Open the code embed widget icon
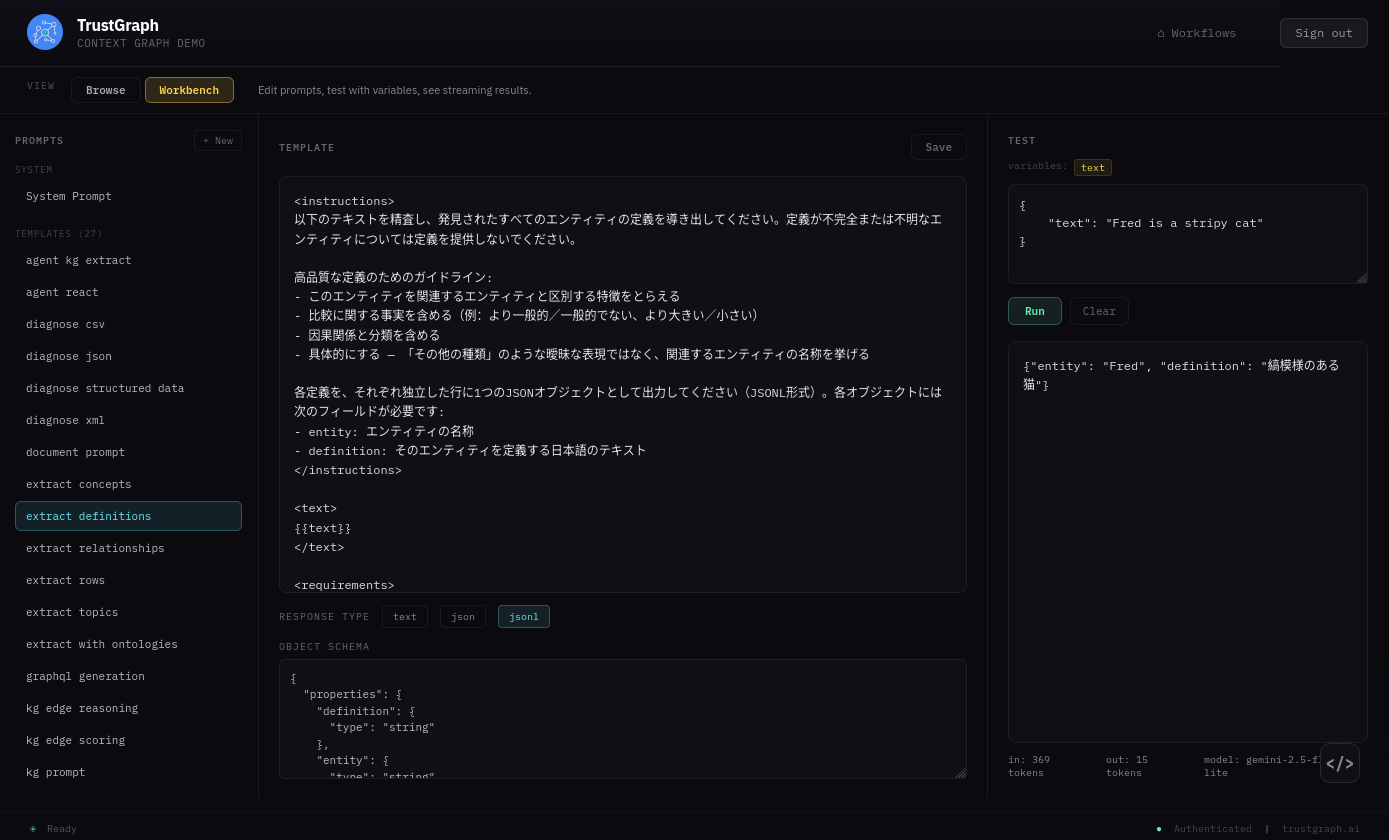The width and height of the screenshot is (1389, 840). [x=1340, y=763]
